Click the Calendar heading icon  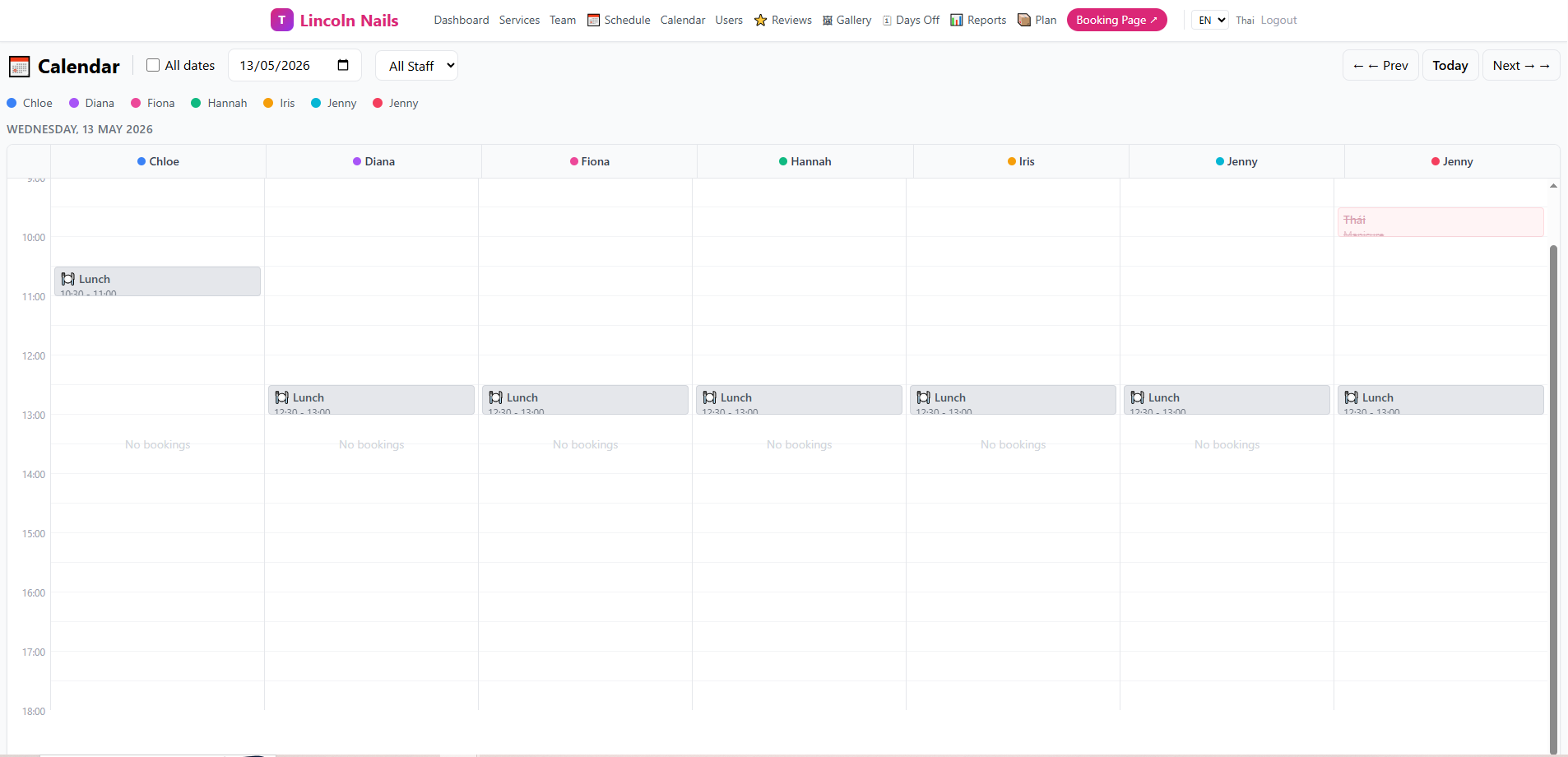coord(20,66)
